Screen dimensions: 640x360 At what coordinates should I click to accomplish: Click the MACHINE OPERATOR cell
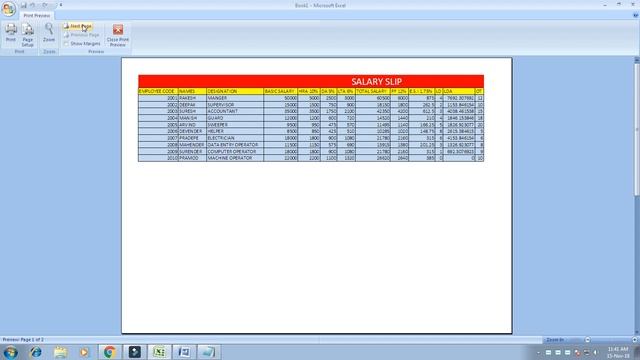[235, 158]
